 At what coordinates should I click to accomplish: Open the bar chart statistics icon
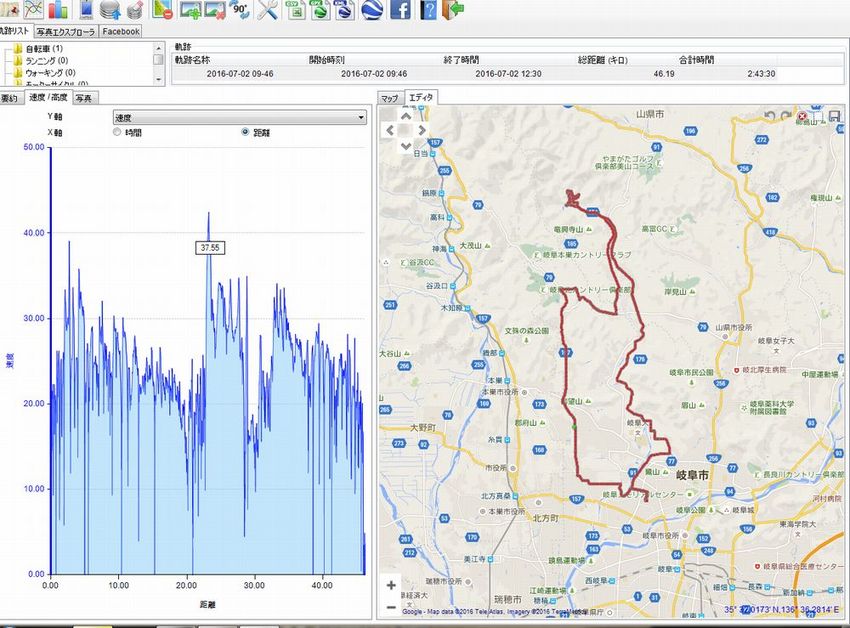point(58,9)
